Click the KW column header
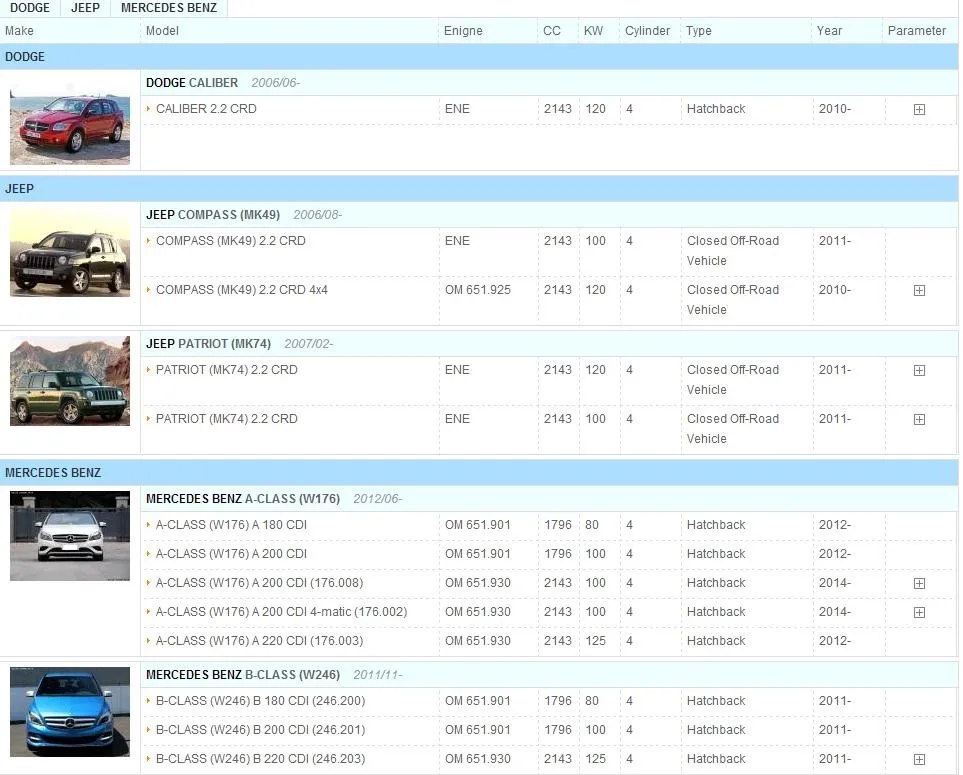 tap(593, 31)
